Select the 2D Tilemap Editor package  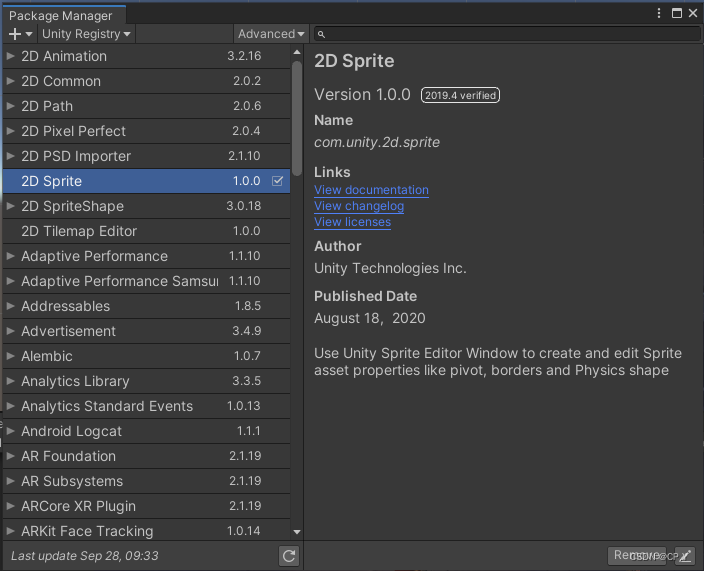coord(146,231)
